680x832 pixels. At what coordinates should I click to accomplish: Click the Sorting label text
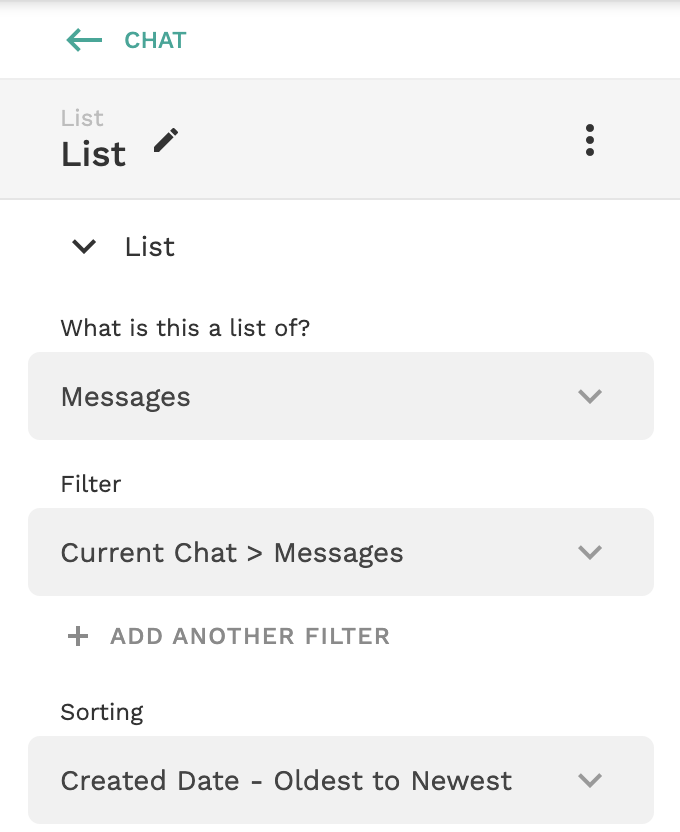(102, 713)
